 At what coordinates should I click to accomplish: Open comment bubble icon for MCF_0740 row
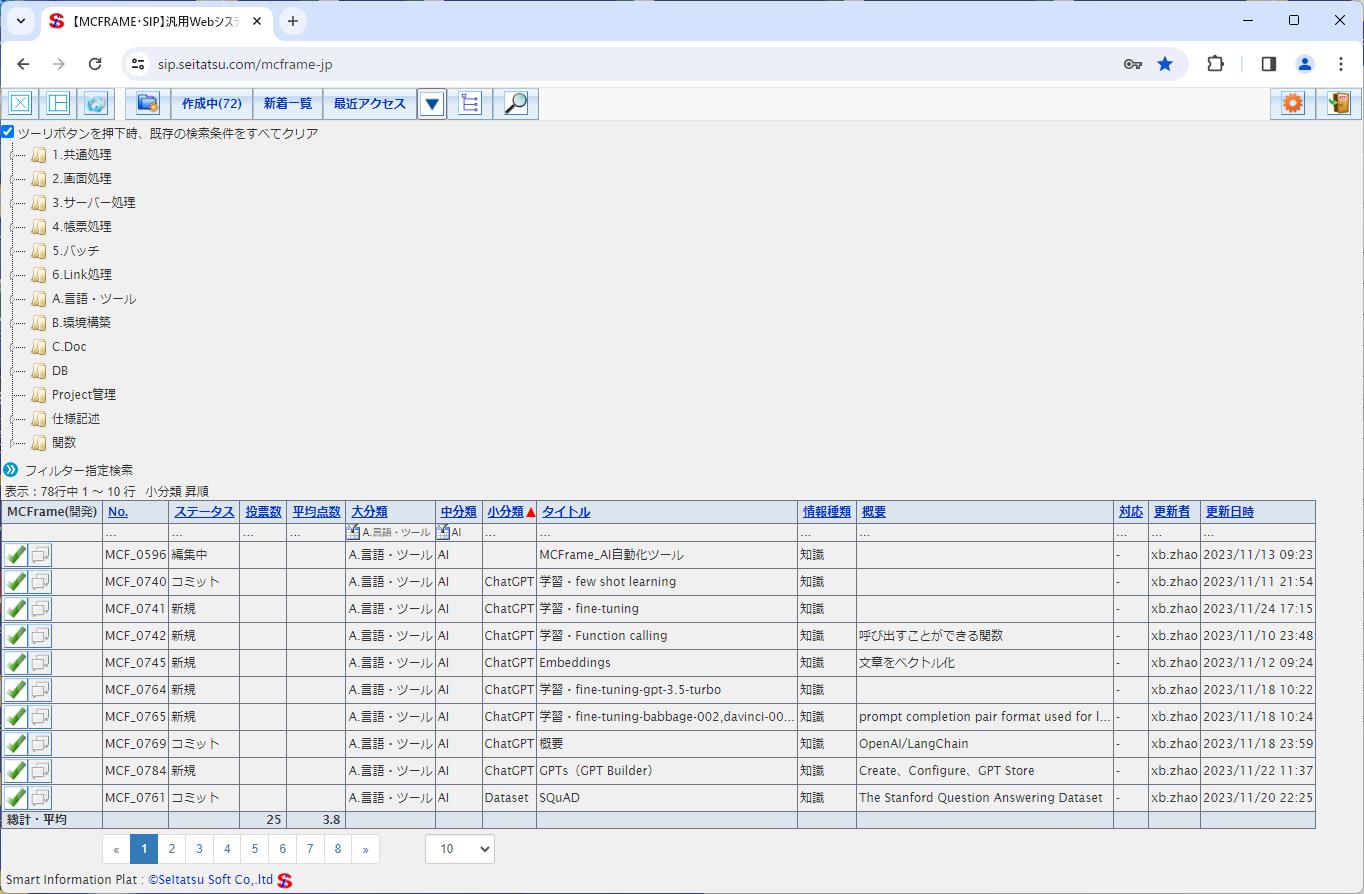pos(40,582)
